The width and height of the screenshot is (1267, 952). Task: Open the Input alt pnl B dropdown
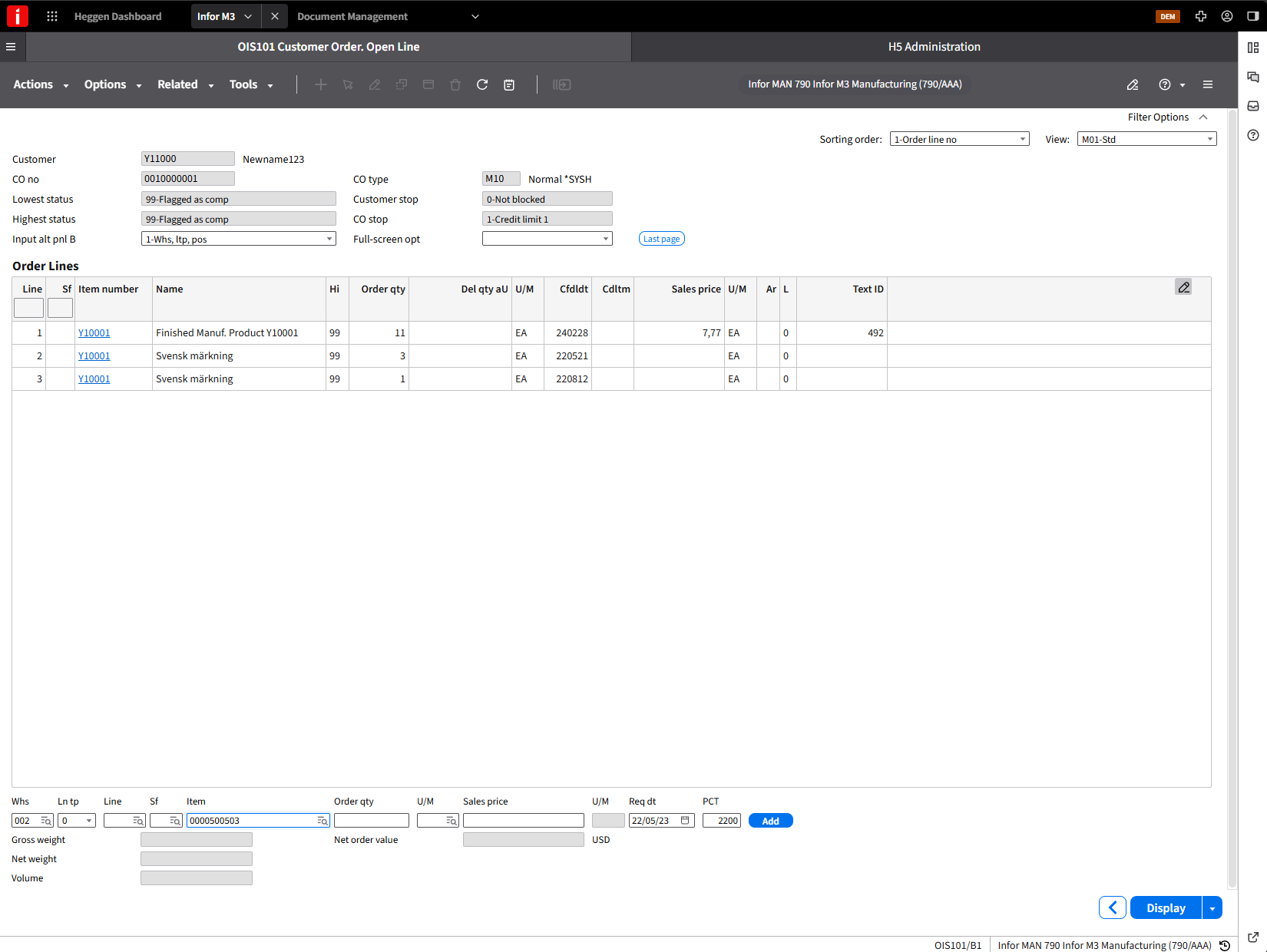point(239,239)
